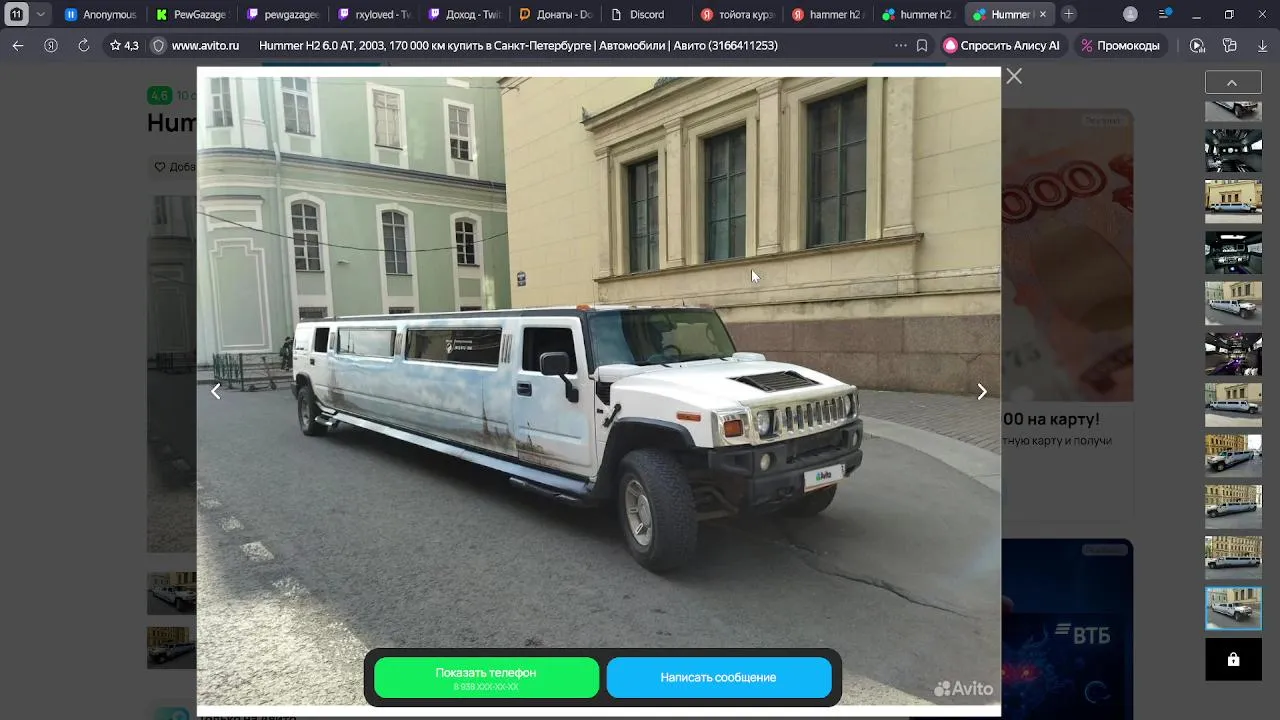This screenshot has width=1280, height=720.
Task: Switch to the Anonymous tab
Action: (x=100, y=15)
